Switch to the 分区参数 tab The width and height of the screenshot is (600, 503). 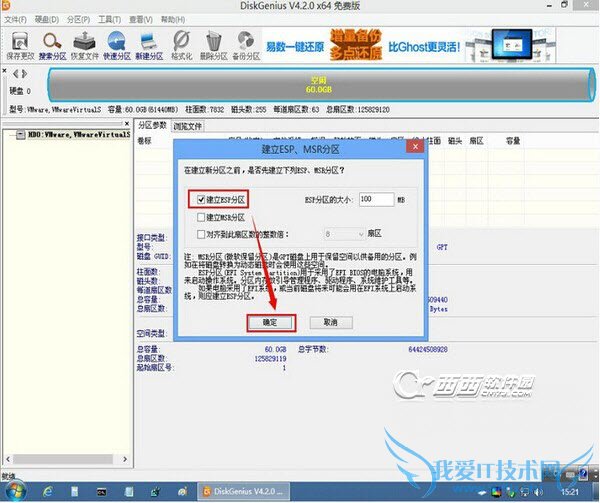tap(152, 125)
